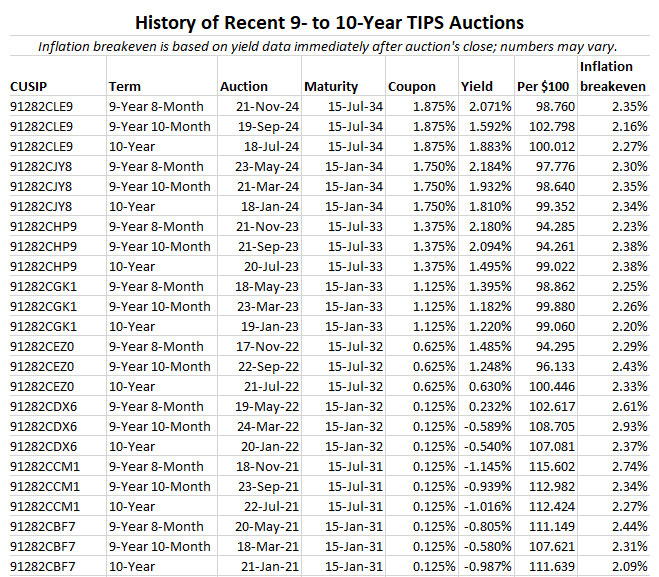Image resolution: width=659 pixels, height=577 pixels.
Task: Click the Maturity column header
Action: pyautogui.click(x=331, y=87)
